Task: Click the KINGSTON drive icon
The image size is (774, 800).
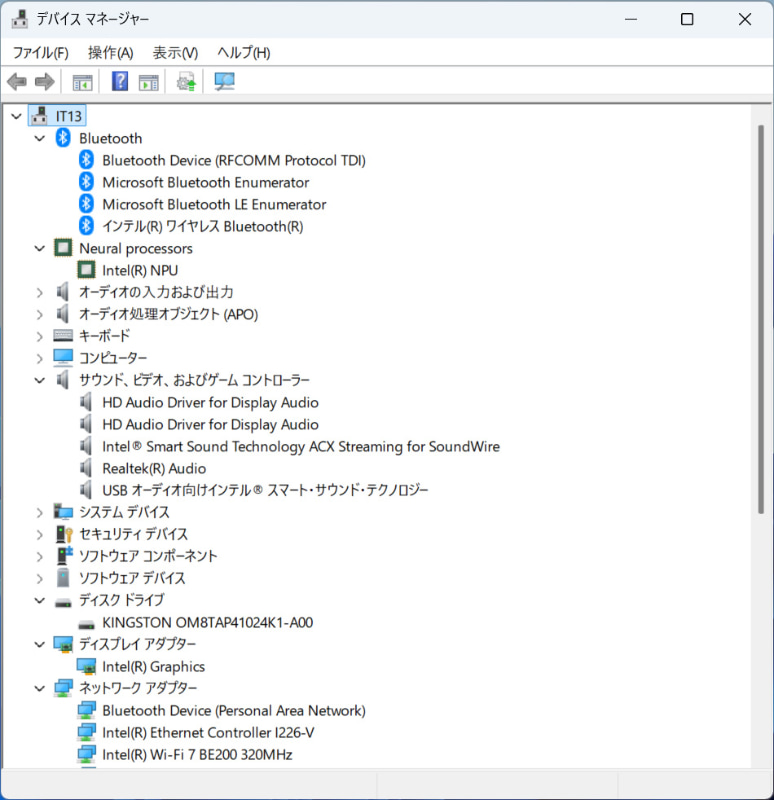Action: point(86,624)
